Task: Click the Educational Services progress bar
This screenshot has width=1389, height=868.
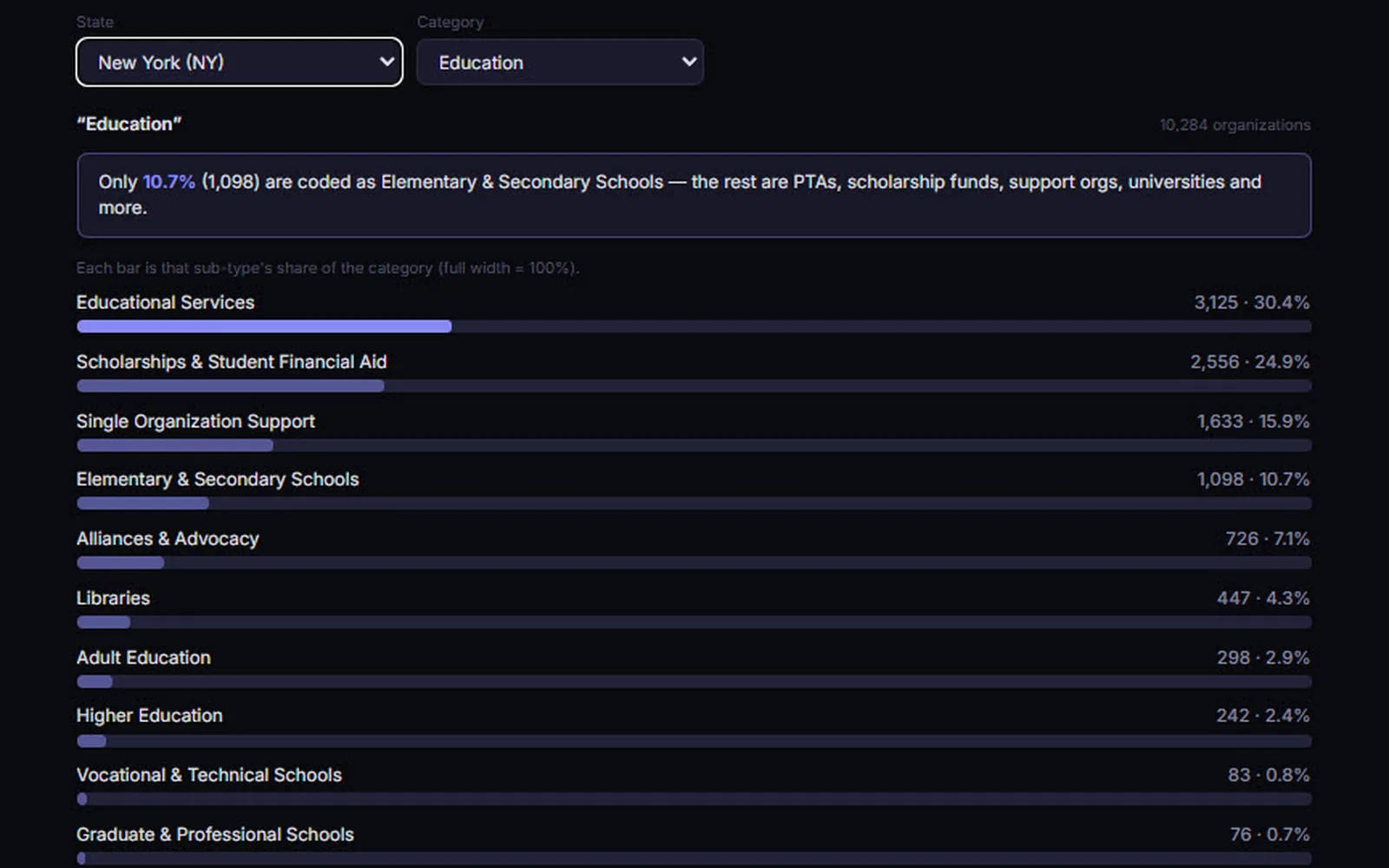Action: [x=694, y=326]
